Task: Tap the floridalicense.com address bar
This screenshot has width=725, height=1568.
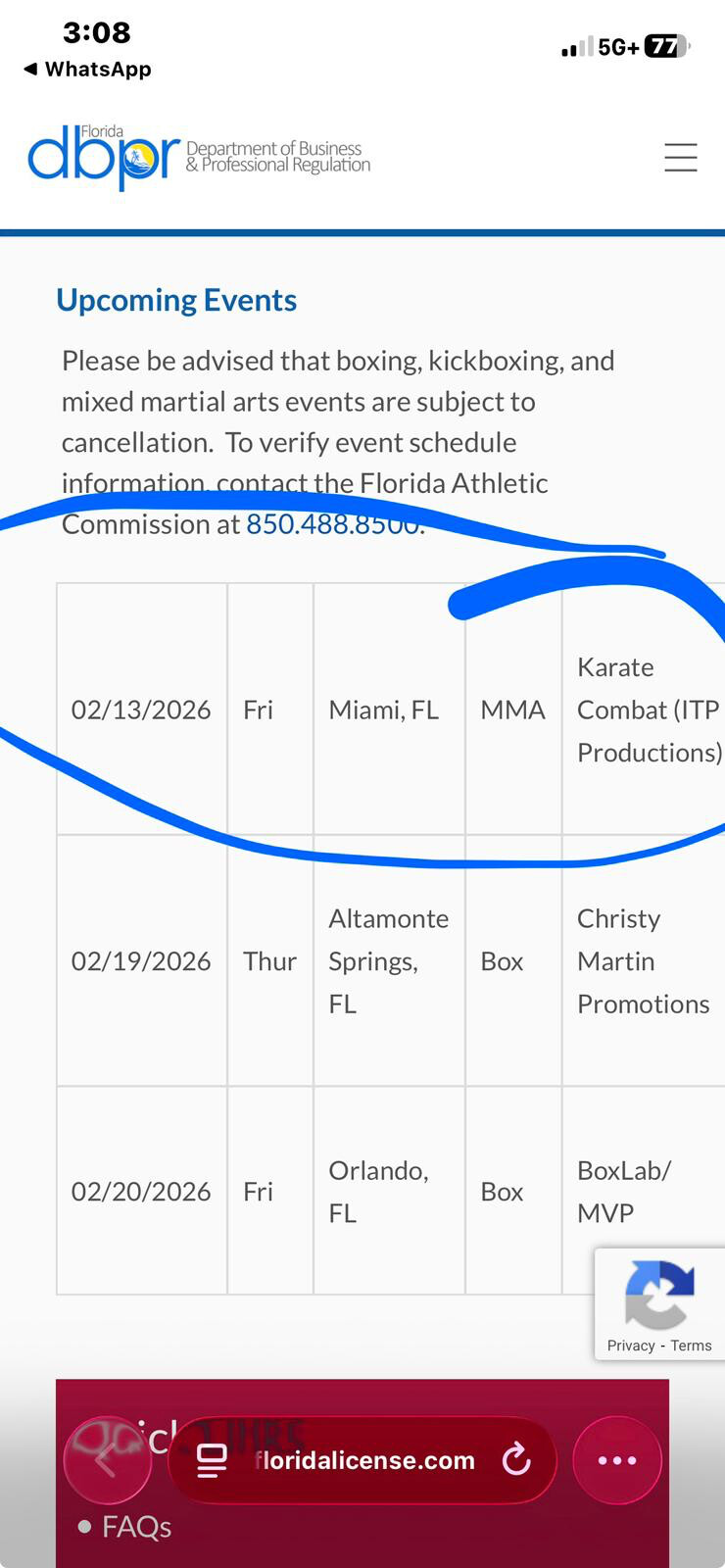Action: click(x=364, y=1460)
